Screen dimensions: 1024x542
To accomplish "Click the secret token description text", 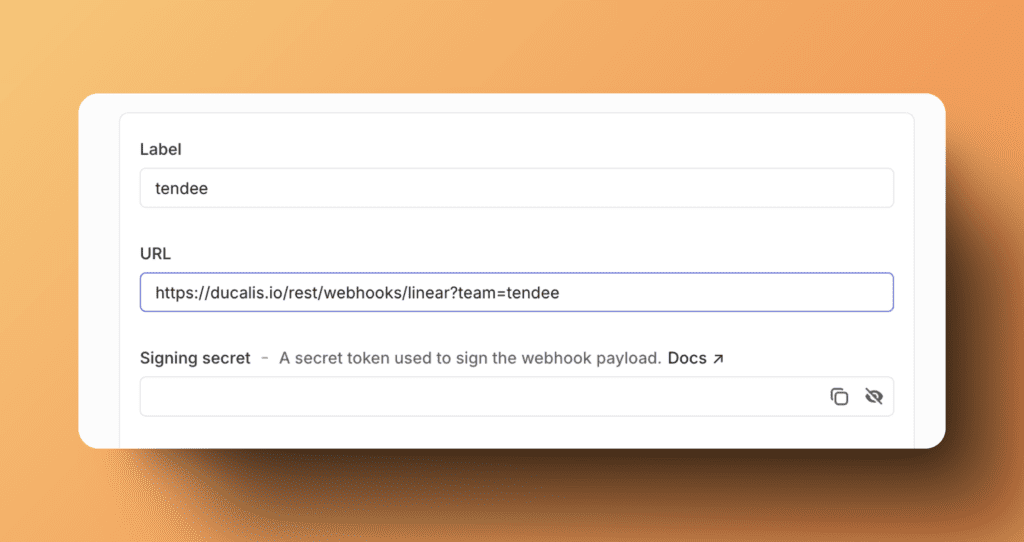I will pos(470,358).
